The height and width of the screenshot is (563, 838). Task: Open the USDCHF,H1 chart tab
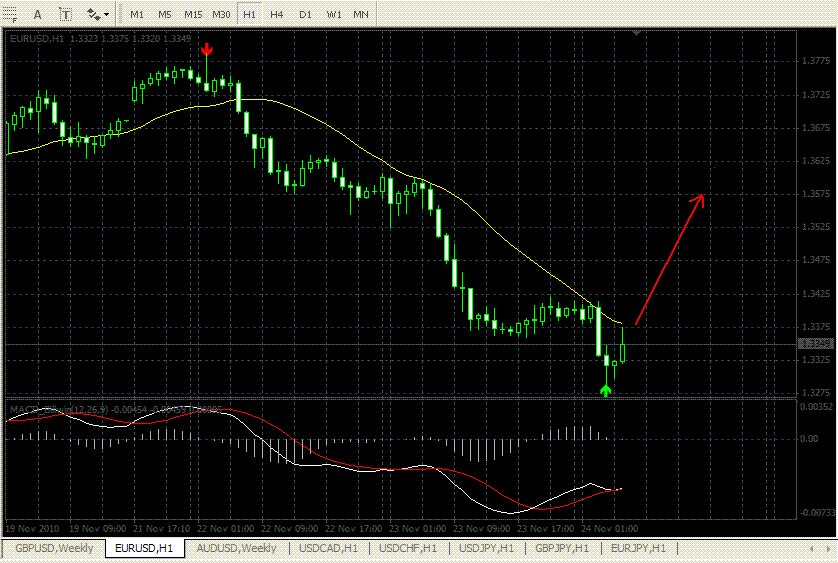pos(408,548)
